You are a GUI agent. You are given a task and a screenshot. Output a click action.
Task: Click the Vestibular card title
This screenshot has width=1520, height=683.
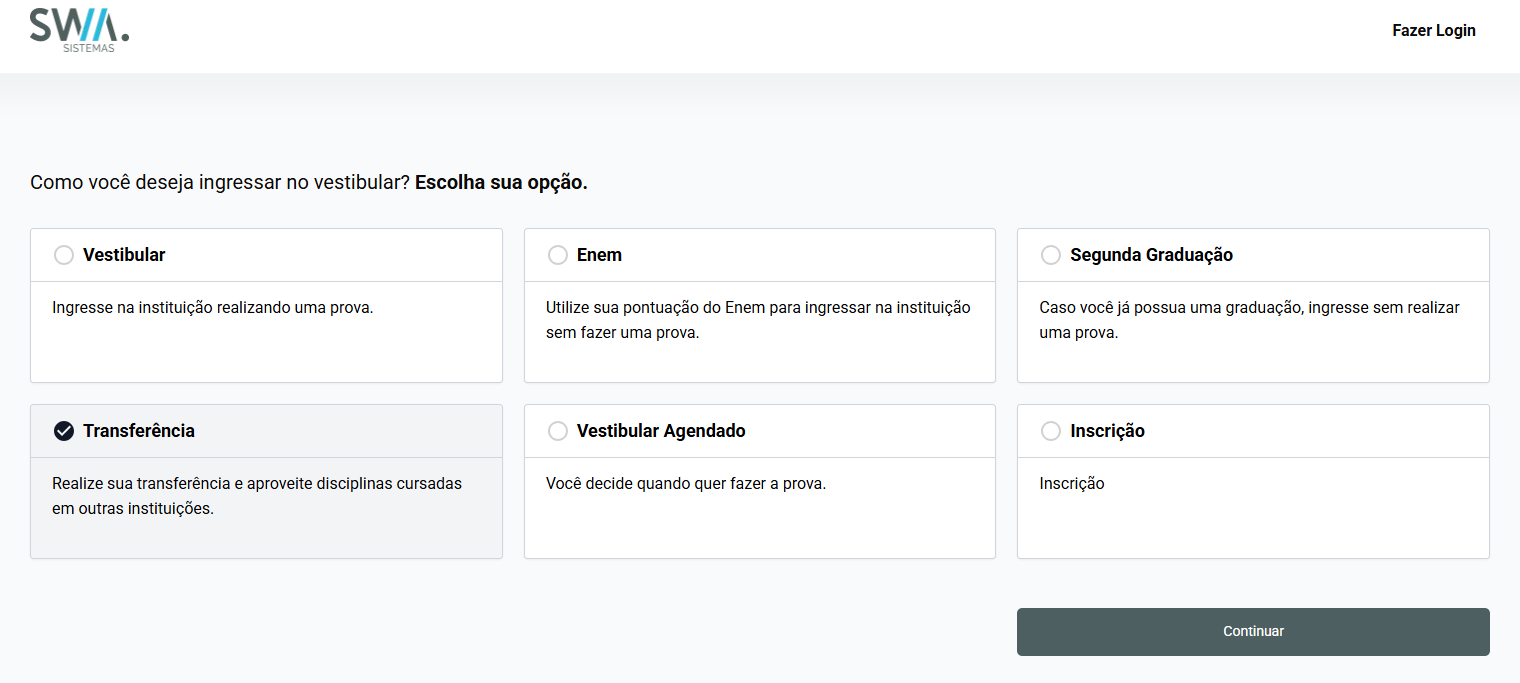click(x=124, y=255)
